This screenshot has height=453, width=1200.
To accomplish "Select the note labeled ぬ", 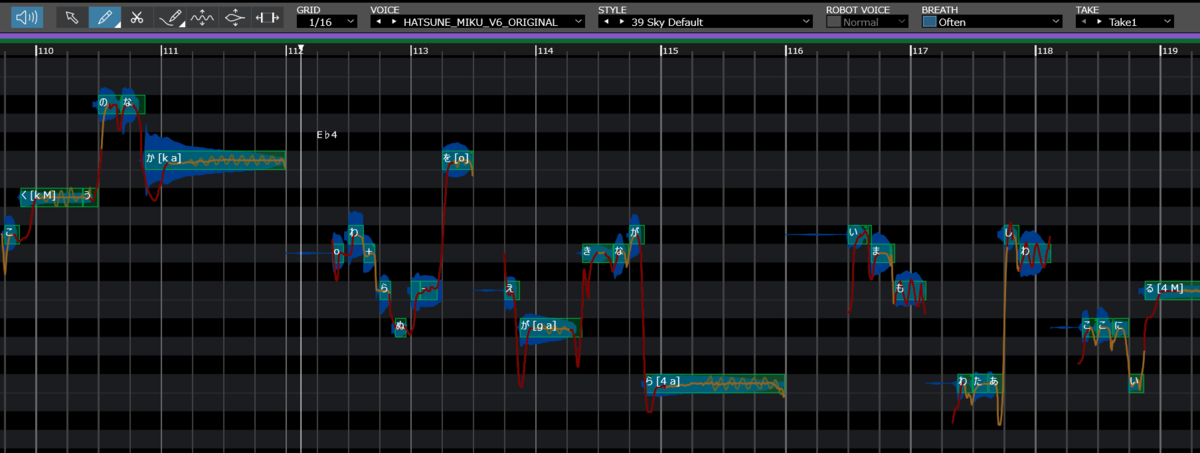I will (401, 327).
